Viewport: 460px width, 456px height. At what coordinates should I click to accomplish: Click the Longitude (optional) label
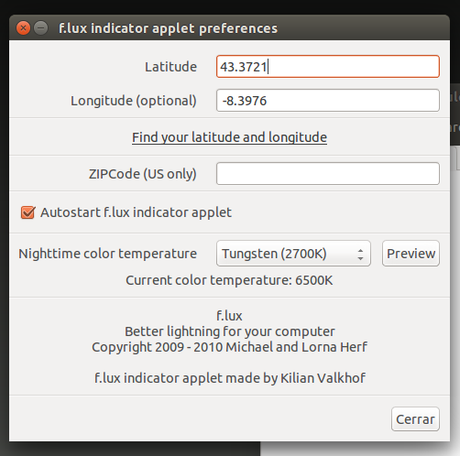[x=134, y=101]
